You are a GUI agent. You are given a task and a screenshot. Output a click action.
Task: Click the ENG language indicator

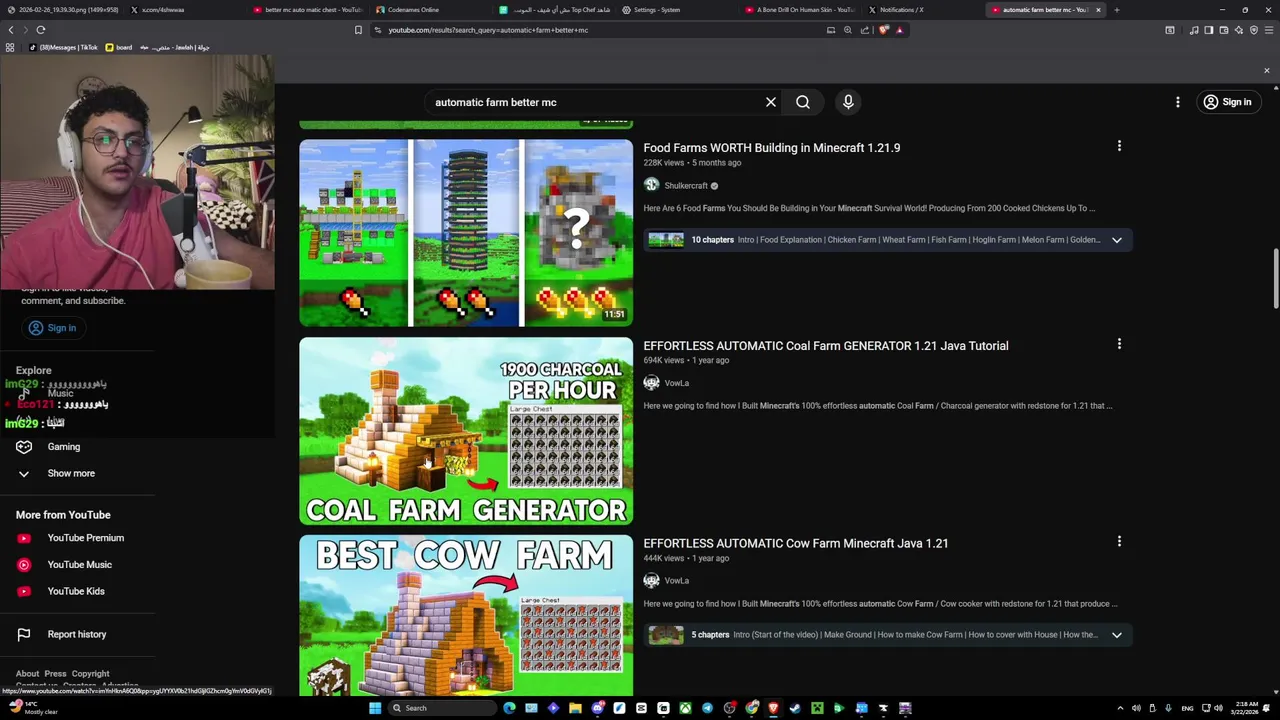coord(1188,708)
